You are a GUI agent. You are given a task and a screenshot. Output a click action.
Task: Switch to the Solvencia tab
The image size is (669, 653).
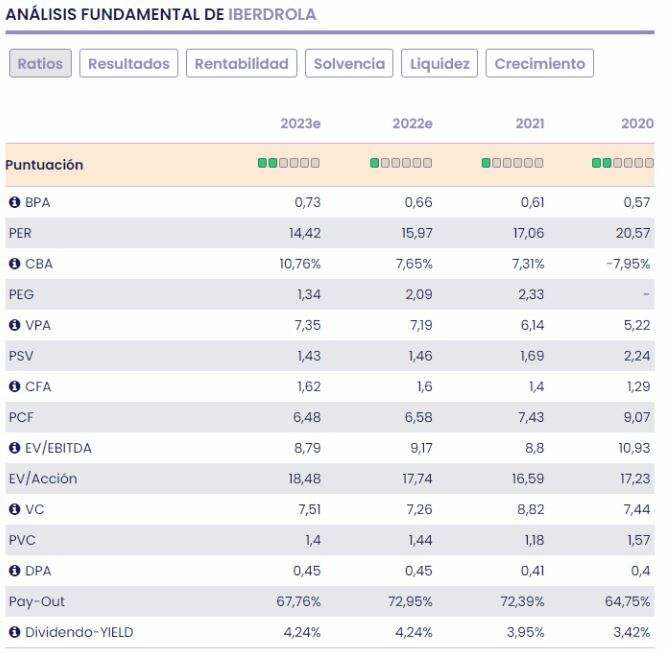349,64
